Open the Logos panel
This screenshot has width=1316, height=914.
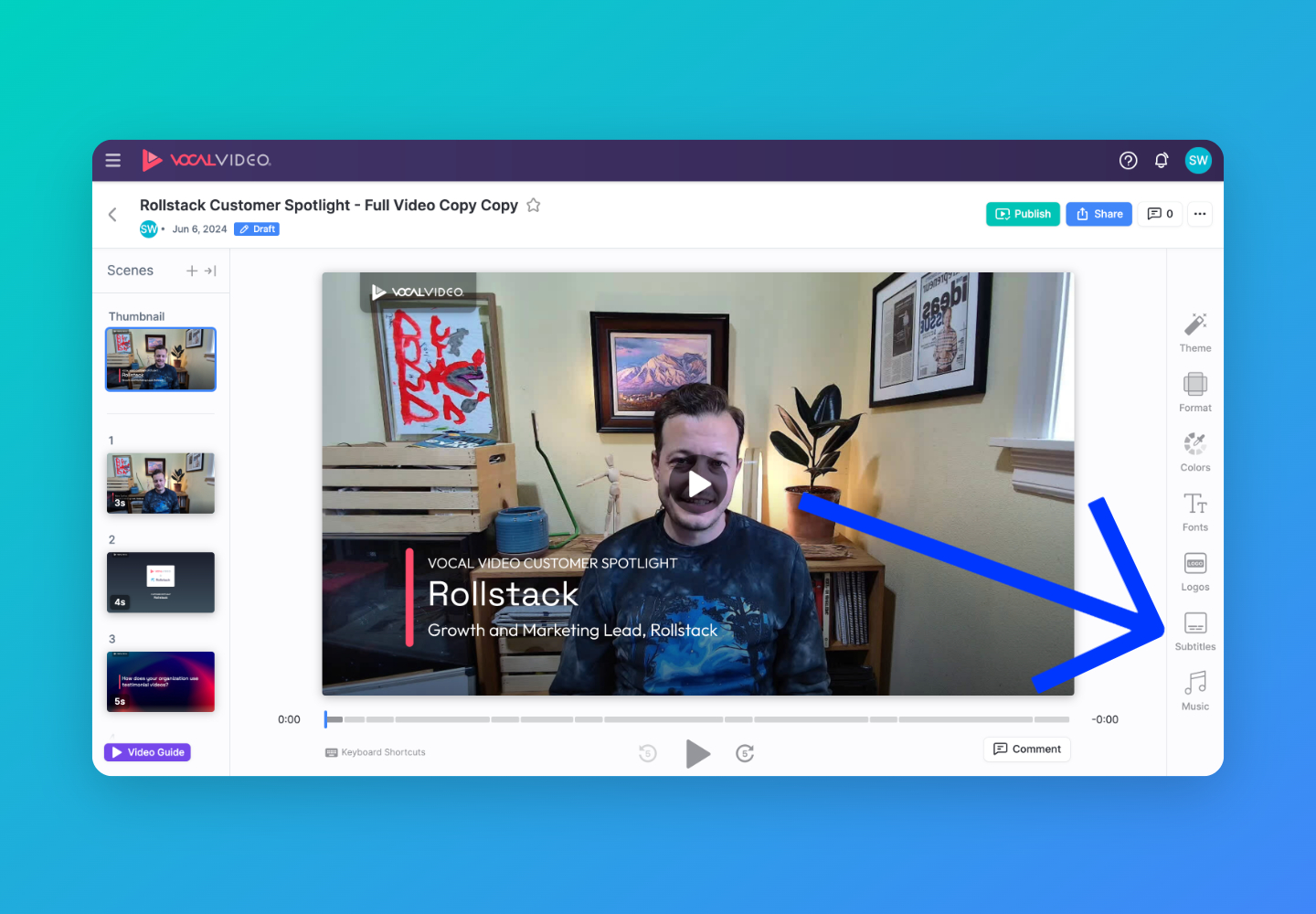click(1195, 572)
